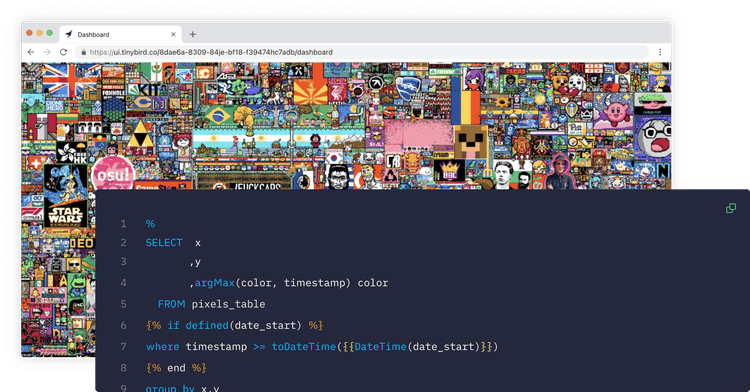Image resolution: width=750 pixels, height=392 pixels.
Task: Open a new browser tab
Action: click(192, 34)
